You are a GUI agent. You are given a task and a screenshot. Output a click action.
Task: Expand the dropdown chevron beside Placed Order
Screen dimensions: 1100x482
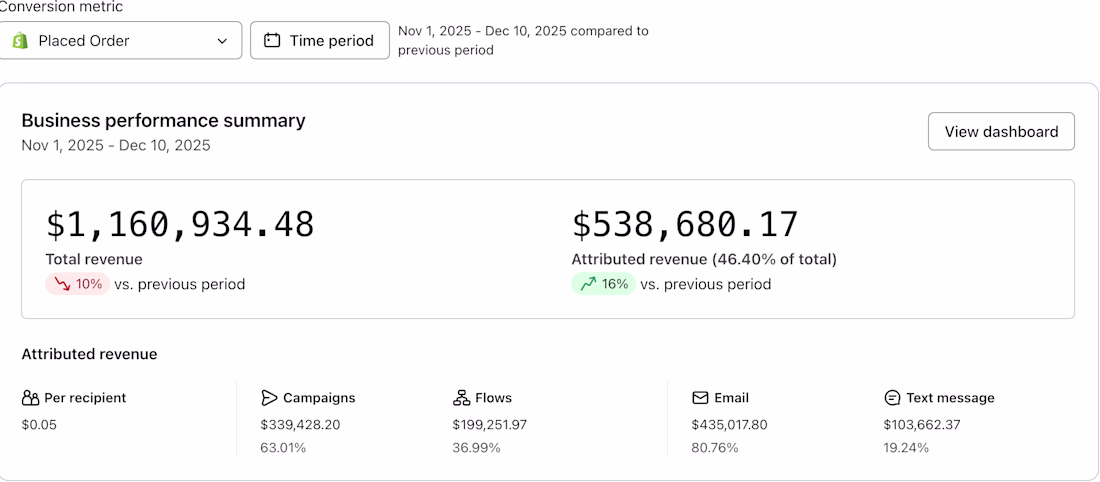222,41
